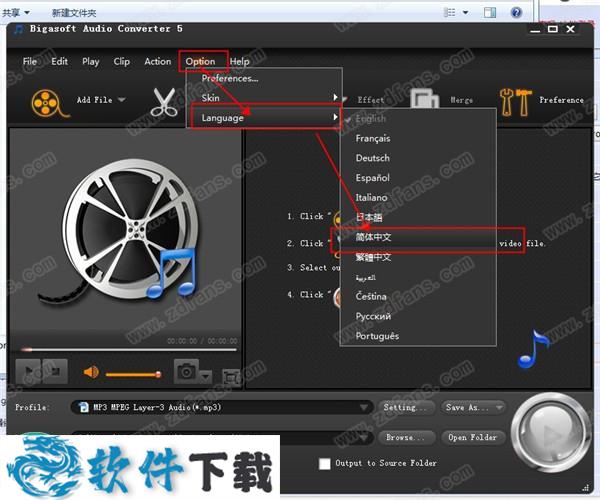Click the stop button in preview player
Viewport: 600px width, 500px height.
click(55, 371)
